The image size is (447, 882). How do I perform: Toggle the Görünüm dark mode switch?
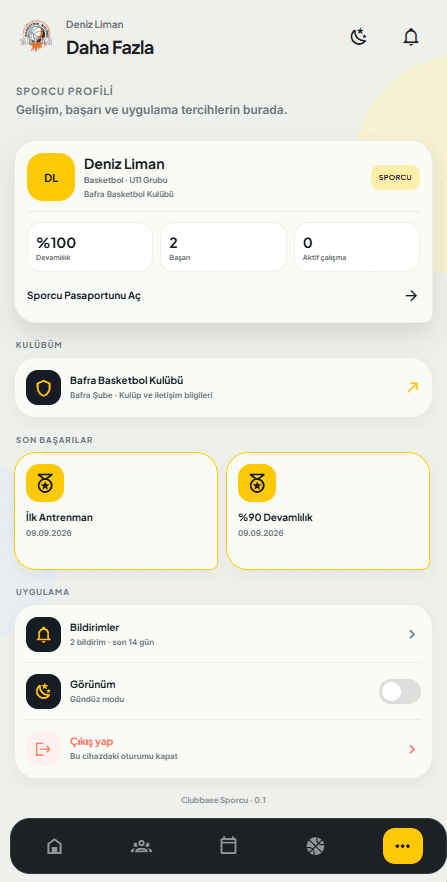pyautogui.click(x=400, y=691)
